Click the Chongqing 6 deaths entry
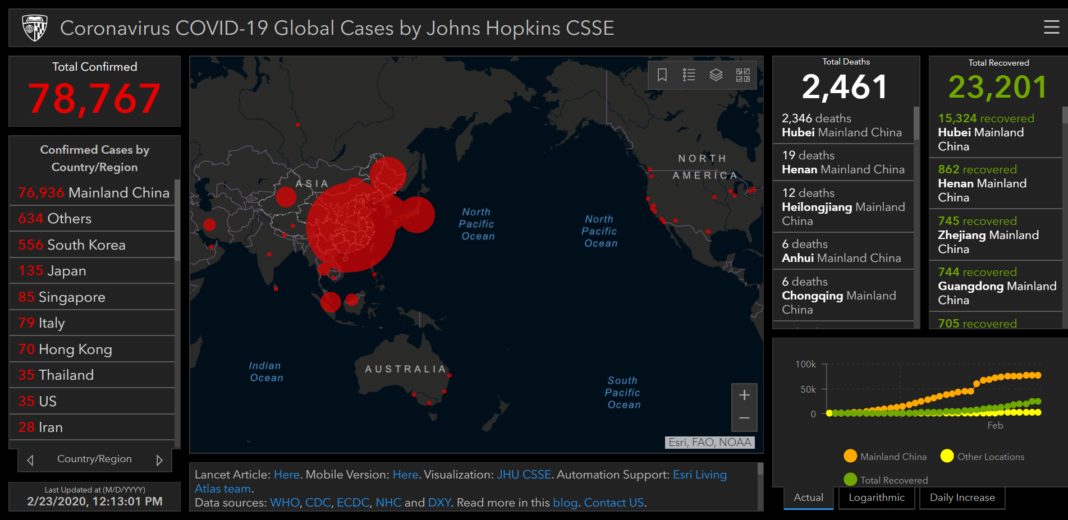1068x520 pixels. click(843, 295)
